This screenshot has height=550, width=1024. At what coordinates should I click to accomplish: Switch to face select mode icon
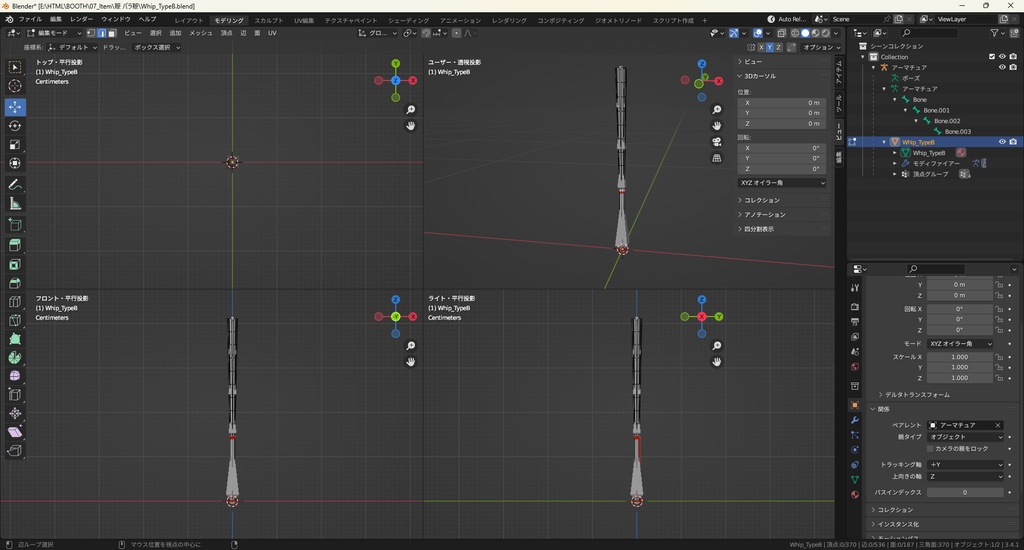pos(111,33)
